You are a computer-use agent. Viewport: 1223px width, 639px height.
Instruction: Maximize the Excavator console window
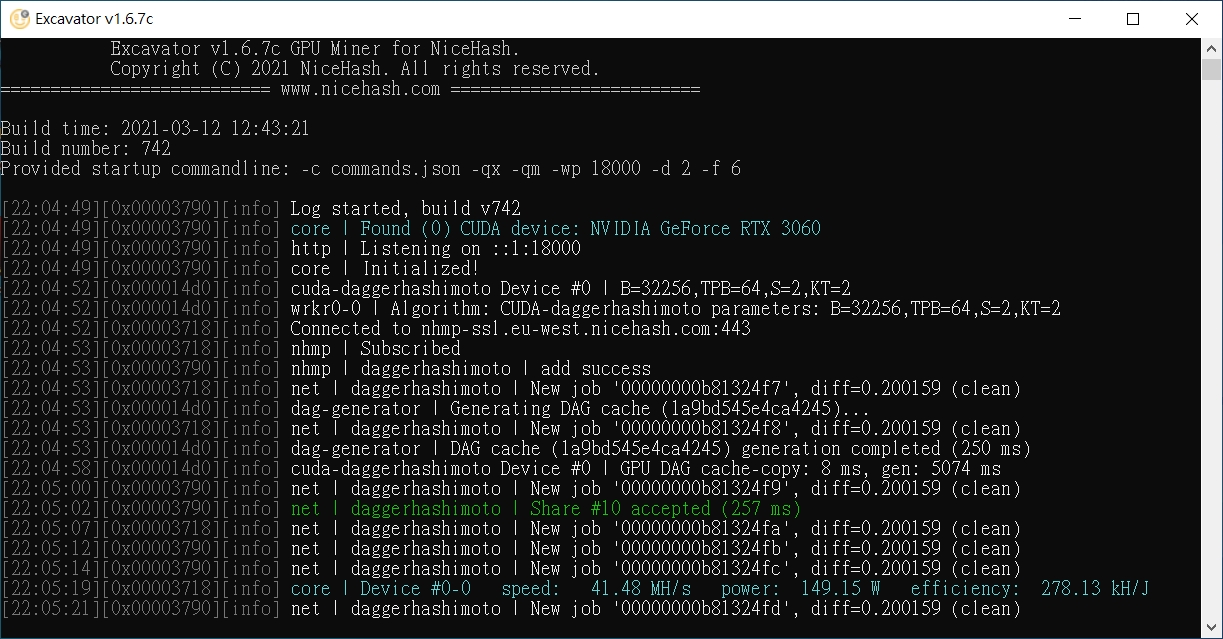1133,19
